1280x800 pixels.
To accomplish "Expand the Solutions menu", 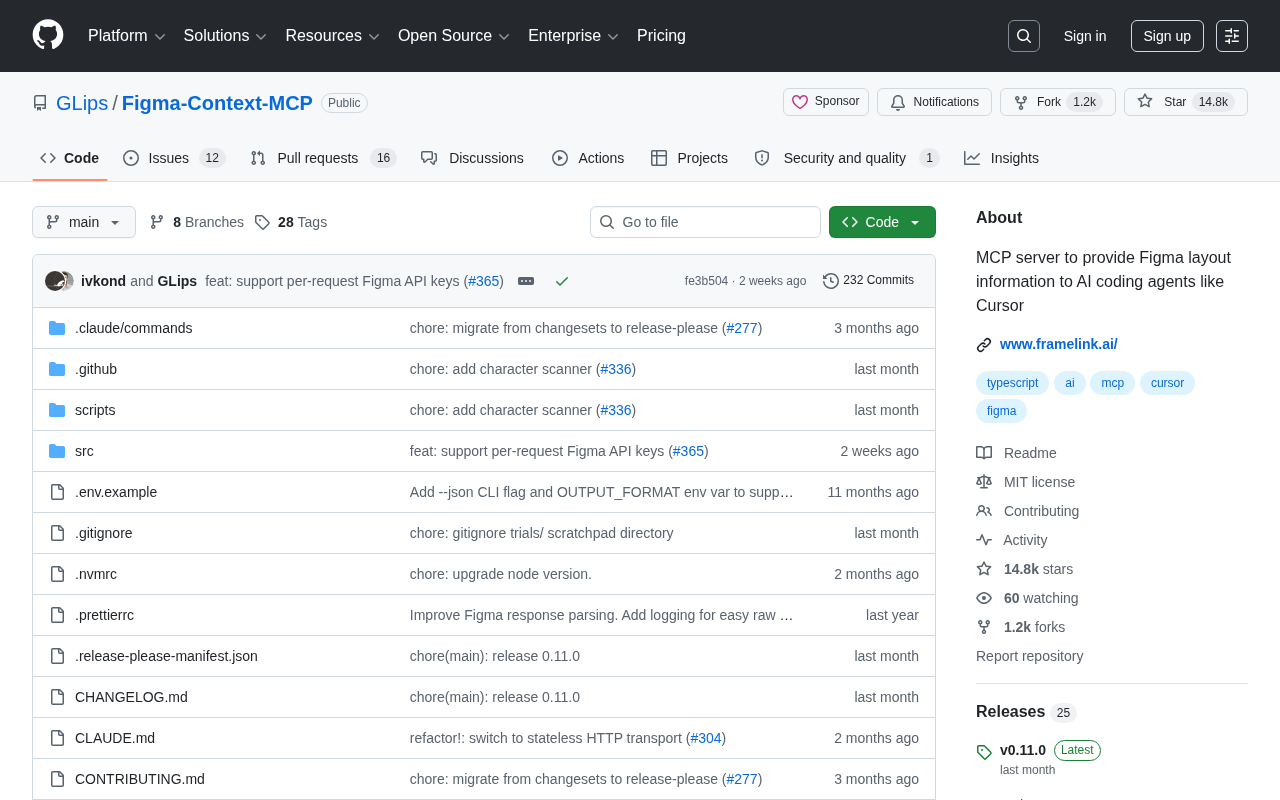I will pyautogui.click(x=225, y=36).
